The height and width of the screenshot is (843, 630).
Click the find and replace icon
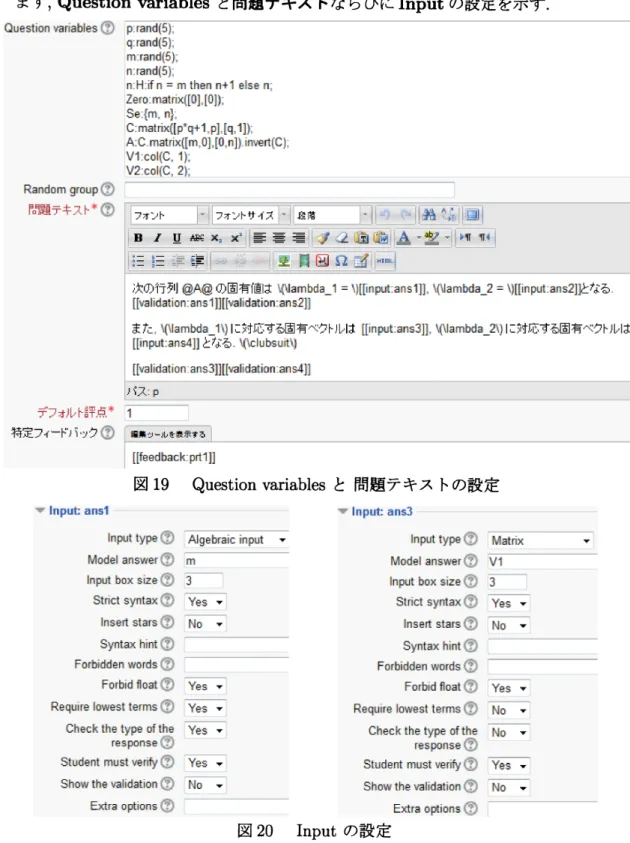pos(448,215)
